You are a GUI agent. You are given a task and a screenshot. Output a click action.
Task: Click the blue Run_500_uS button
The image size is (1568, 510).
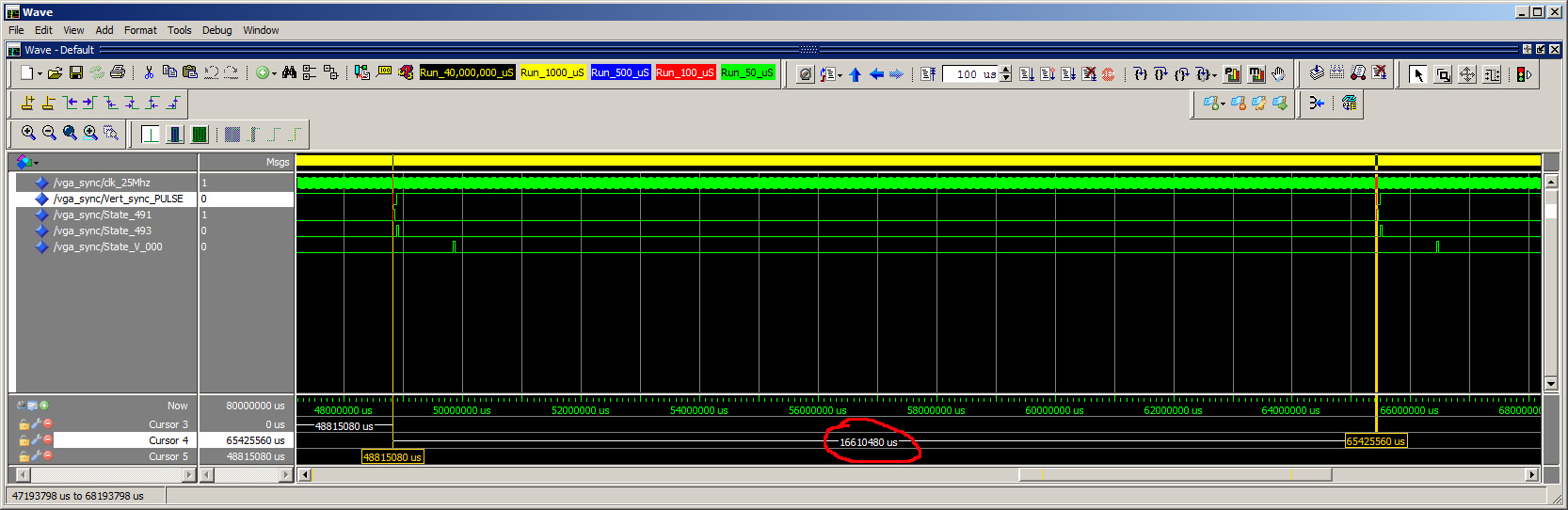pos(620,72)
